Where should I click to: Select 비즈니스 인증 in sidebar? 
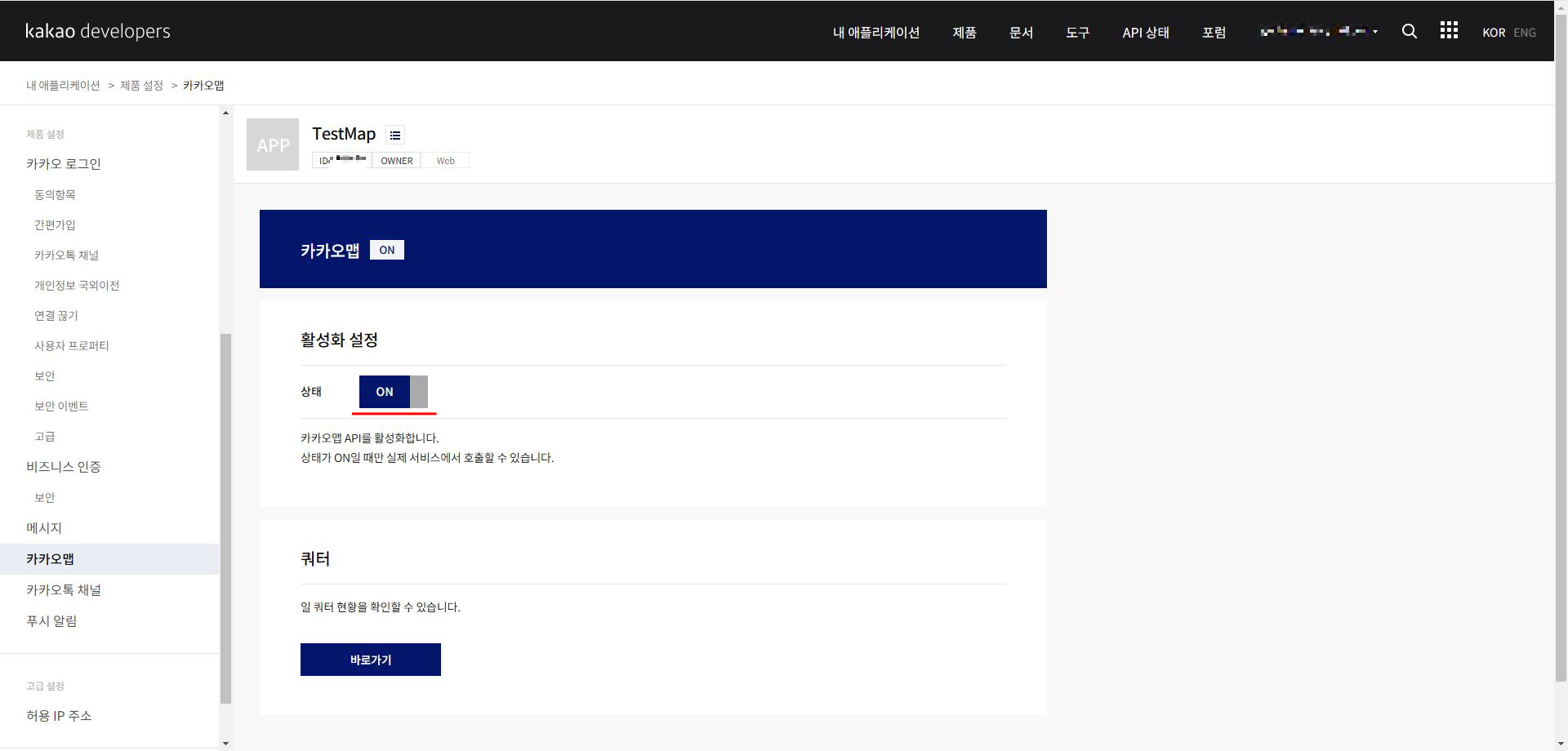point(64,467)
